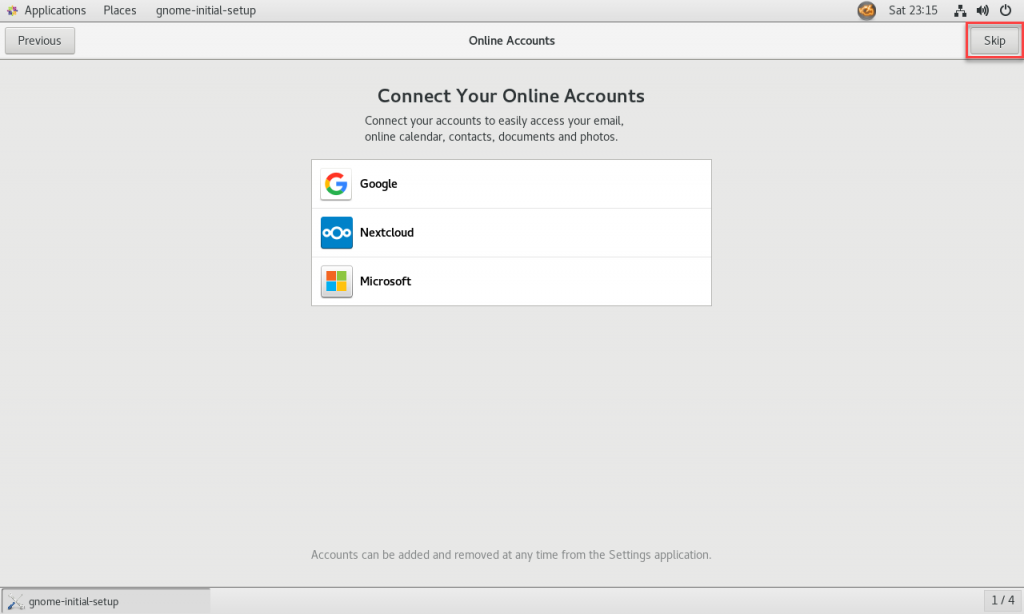1024x614 pixels.
Task: Click the Settings application footer note
Action: point(511,555)
